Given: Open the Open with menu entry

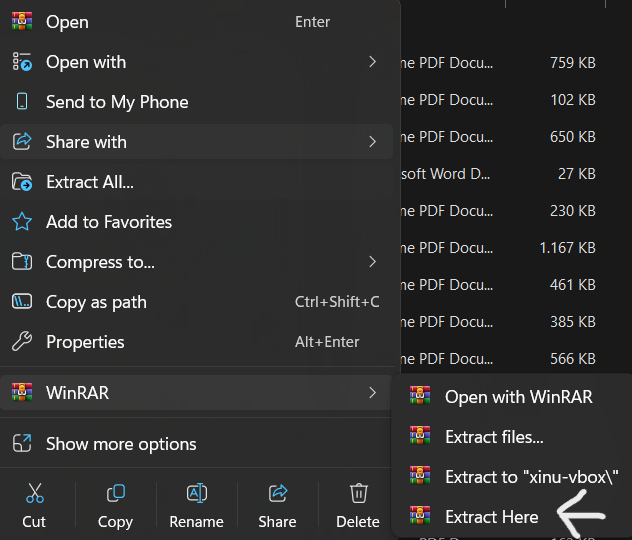Looking at the screenshot, I should click(196, 62).
